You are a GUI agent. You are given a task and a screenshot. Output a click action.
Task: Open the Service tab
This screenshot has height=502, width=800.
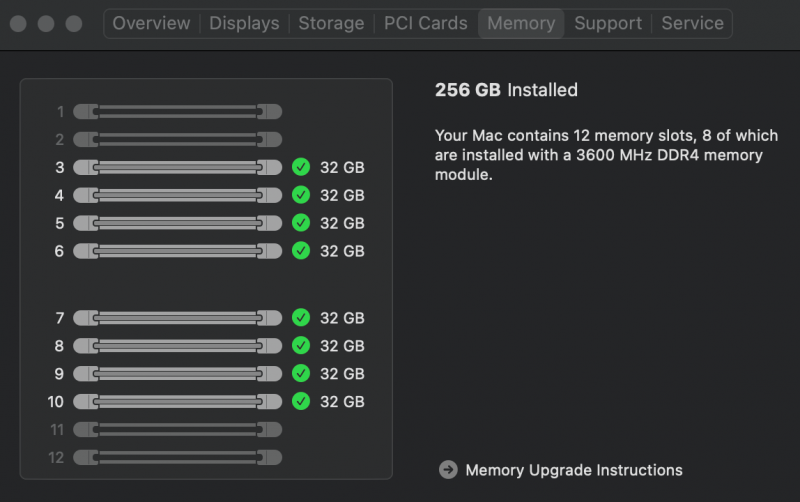pos(692,23)
